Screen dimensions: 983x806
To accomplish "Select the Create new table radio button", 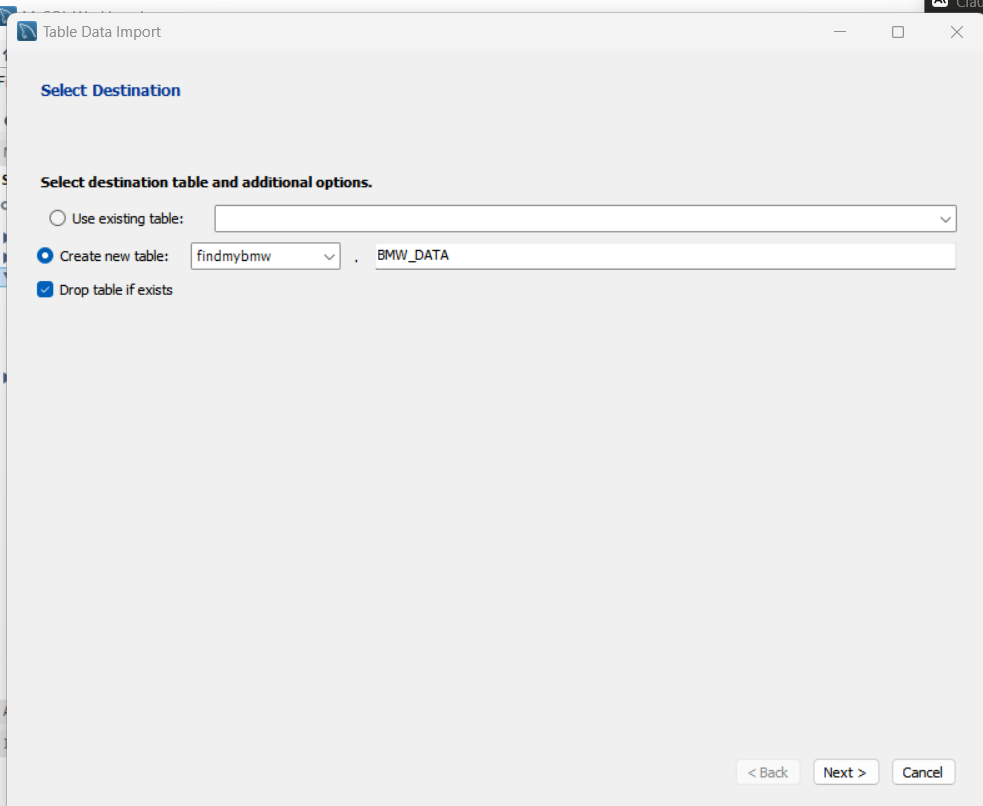I will tap(45, 256).
